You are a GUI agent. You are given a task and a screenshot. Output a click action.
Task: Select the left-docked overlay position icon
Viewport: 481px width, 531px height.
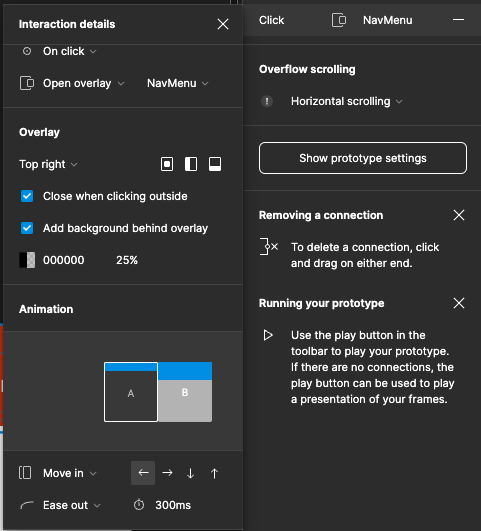(x=191, y=164)
